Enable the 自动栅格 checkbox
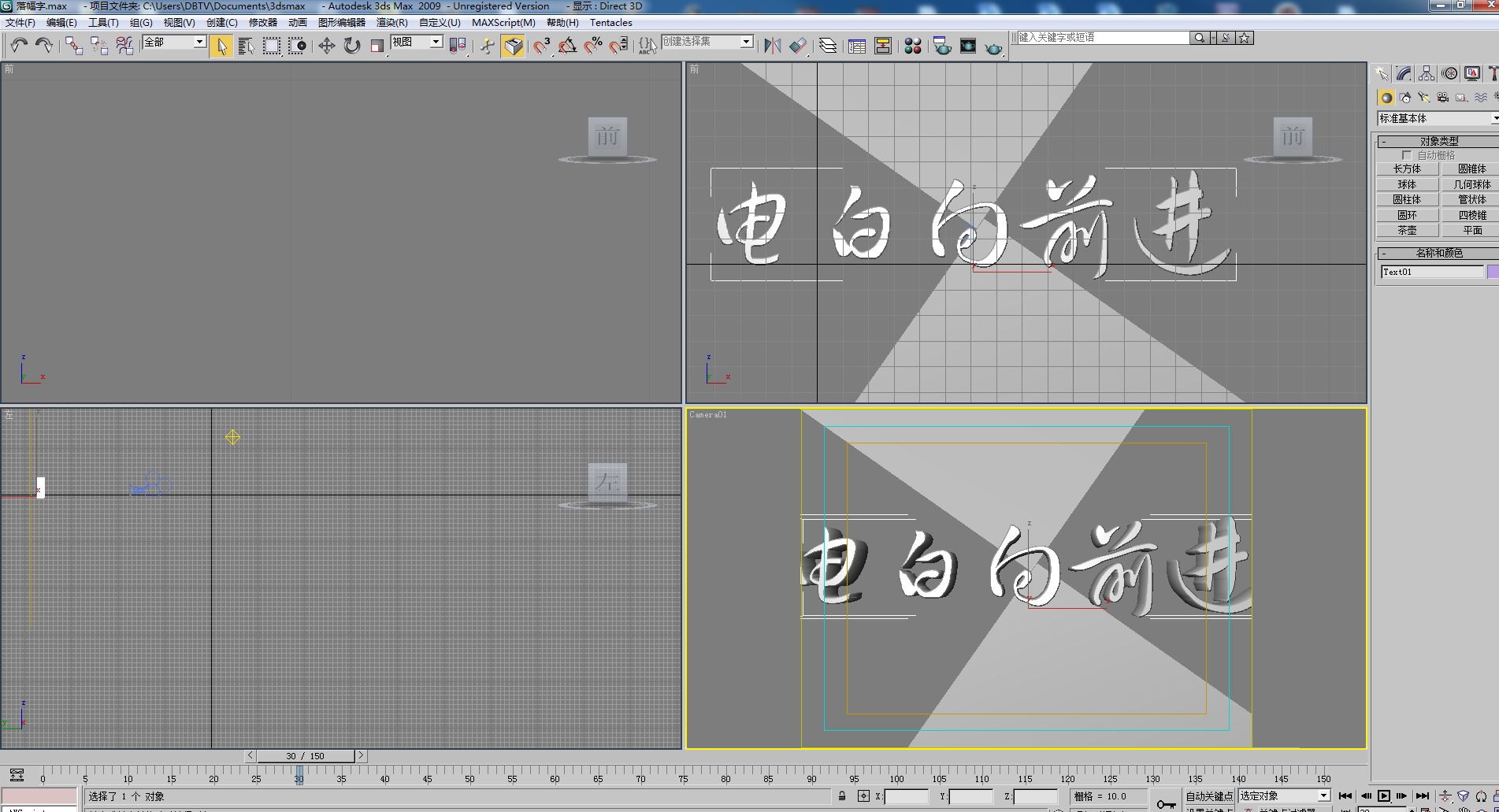 tap(1407, 155)
